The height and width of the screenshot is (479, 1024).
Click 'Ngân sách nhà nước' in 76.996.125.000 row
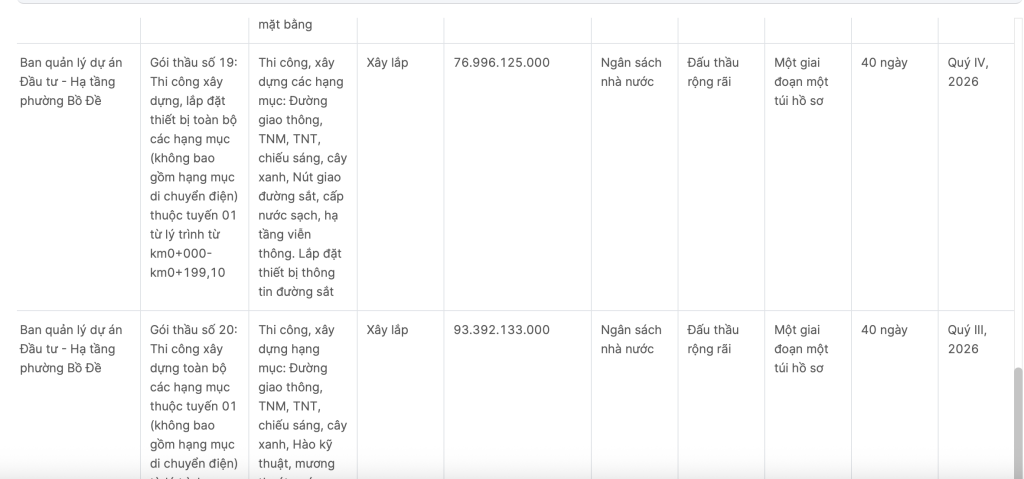pyautogui.click(x=631, y=72)
